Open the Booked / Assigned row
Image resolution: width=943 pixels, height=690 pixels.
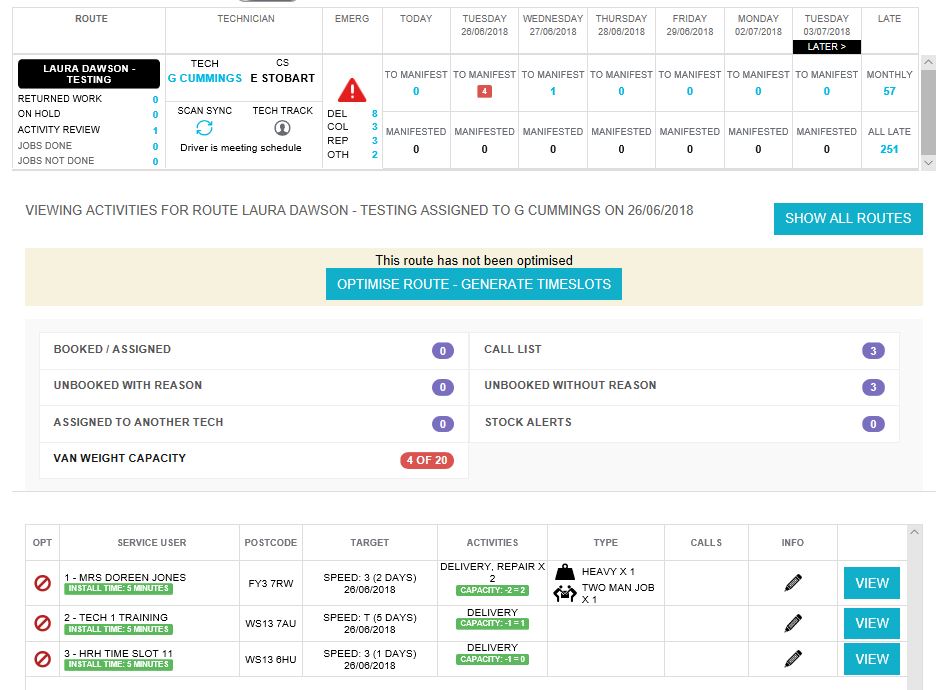coord(254,351)
